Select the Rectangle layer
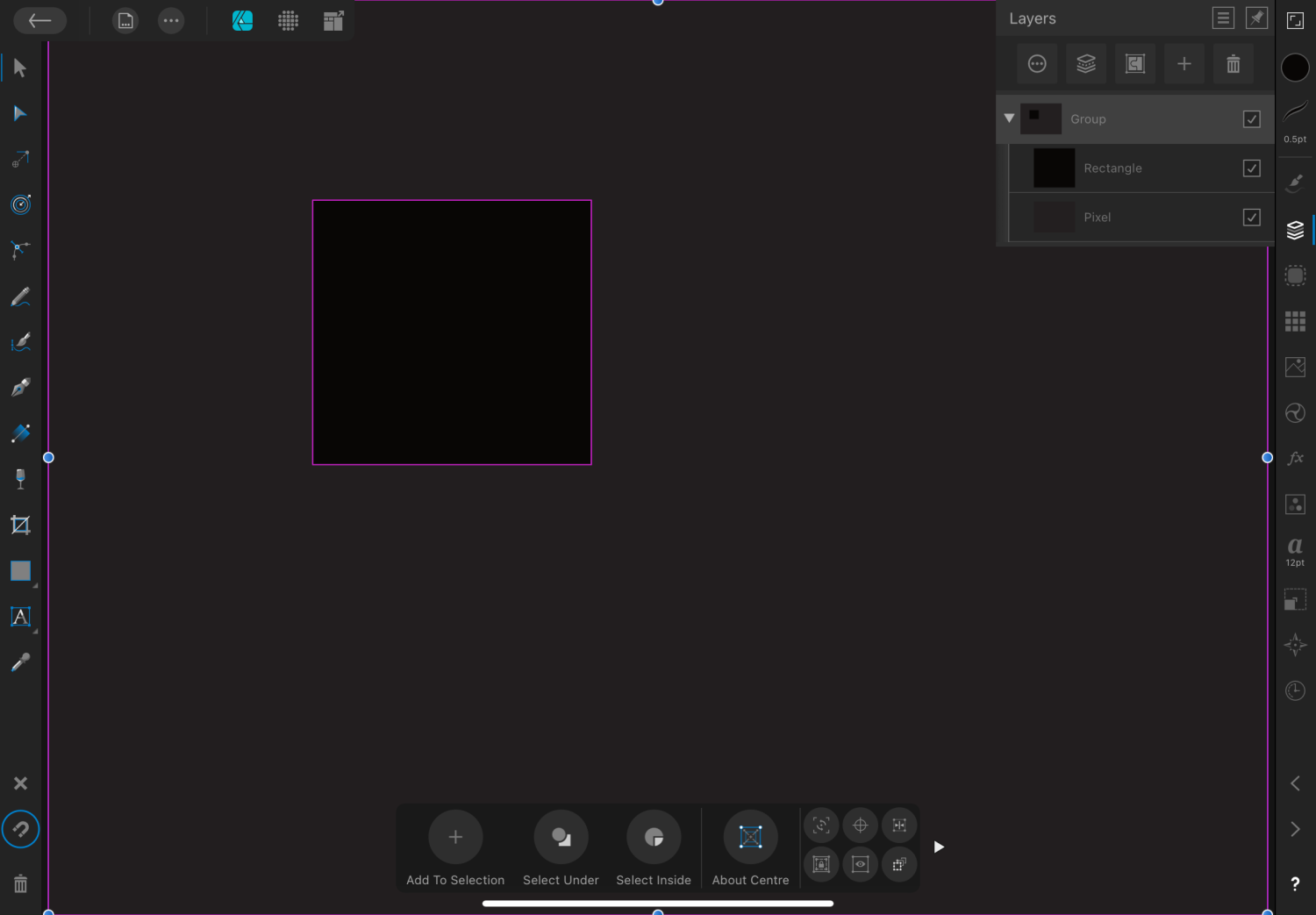Screen dimensions: 1316x915 click(x=1141, y=168)
